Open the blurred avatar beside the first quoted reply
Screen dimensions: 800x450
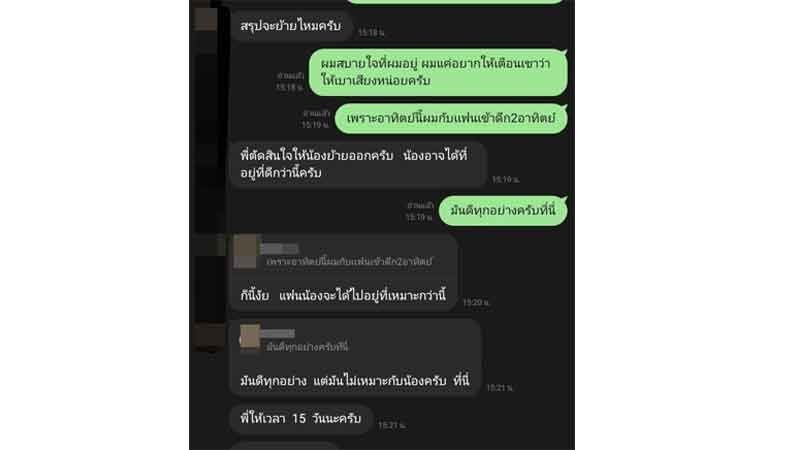209,245
